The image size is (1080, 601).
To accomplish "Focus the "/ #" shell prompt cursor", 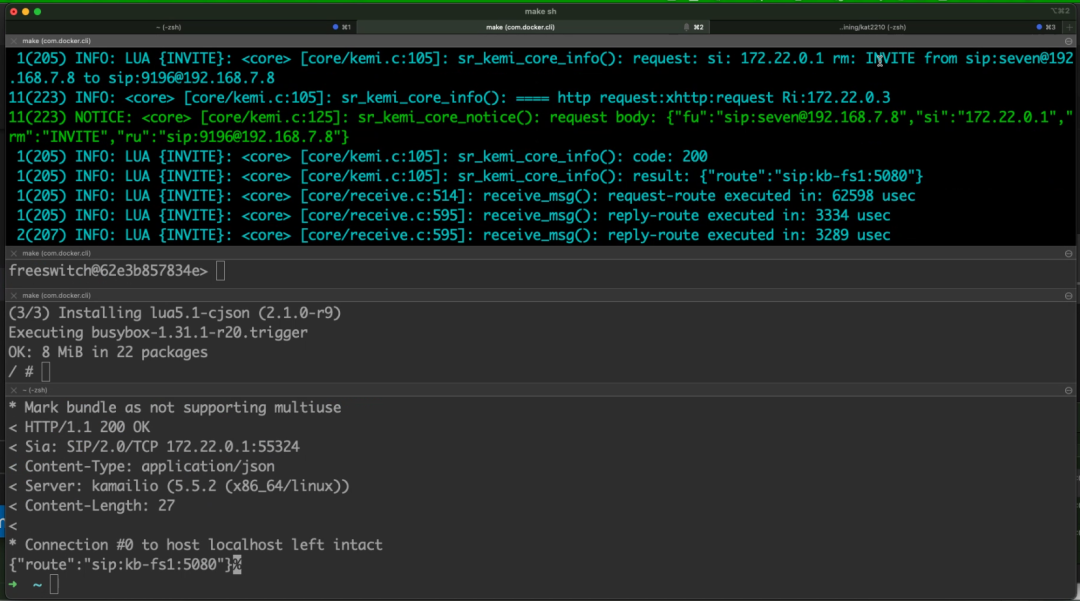I will coord(46,371).
